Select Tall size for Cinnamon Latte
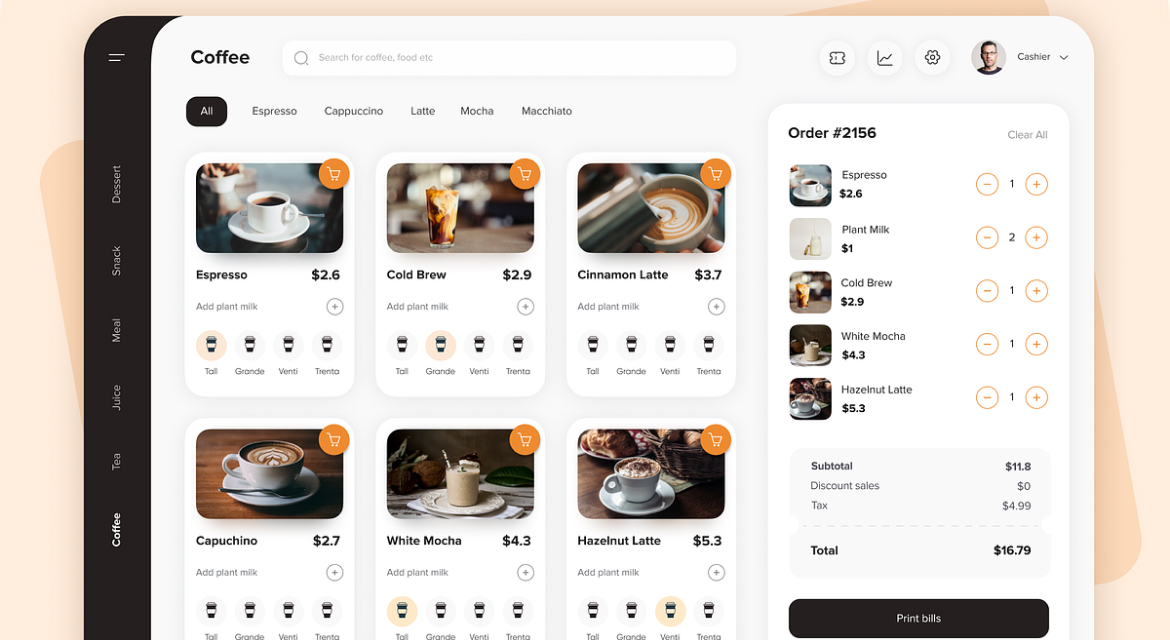This screenshot has width=1170, height=640. (593, 345)
